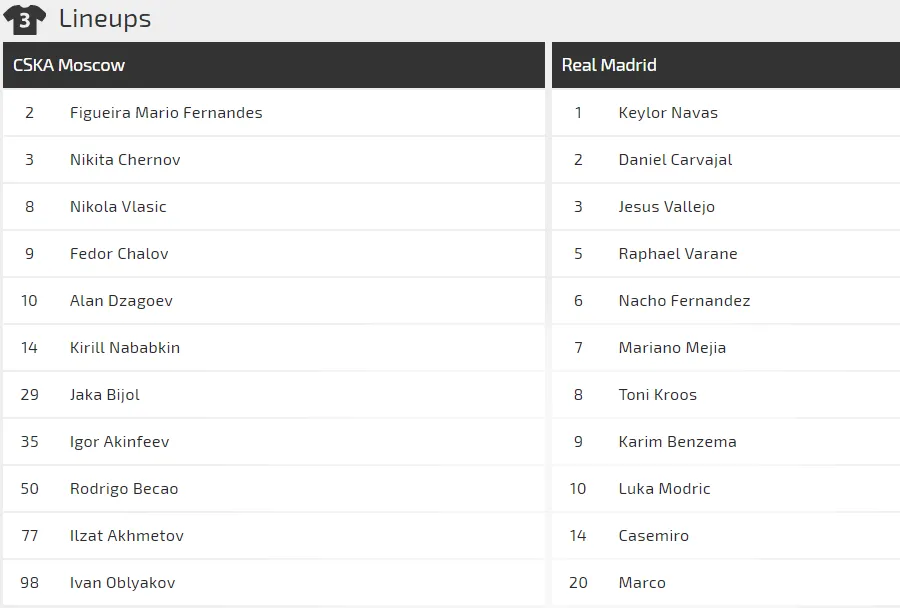Select the Real Madrid team header
Screen dimensions: 900x608
(x=609, y=65)
